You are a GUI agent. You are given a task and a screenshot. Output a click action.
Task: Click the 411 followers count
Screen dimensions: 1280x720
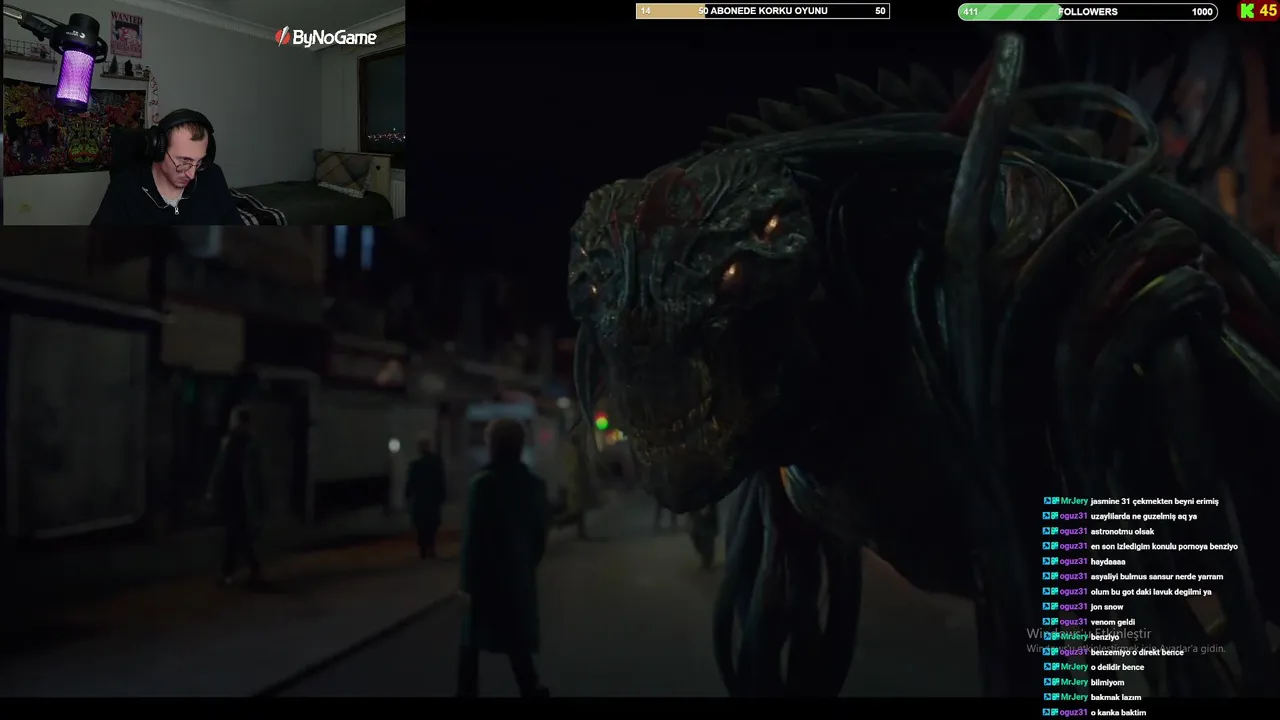point(971,12)
